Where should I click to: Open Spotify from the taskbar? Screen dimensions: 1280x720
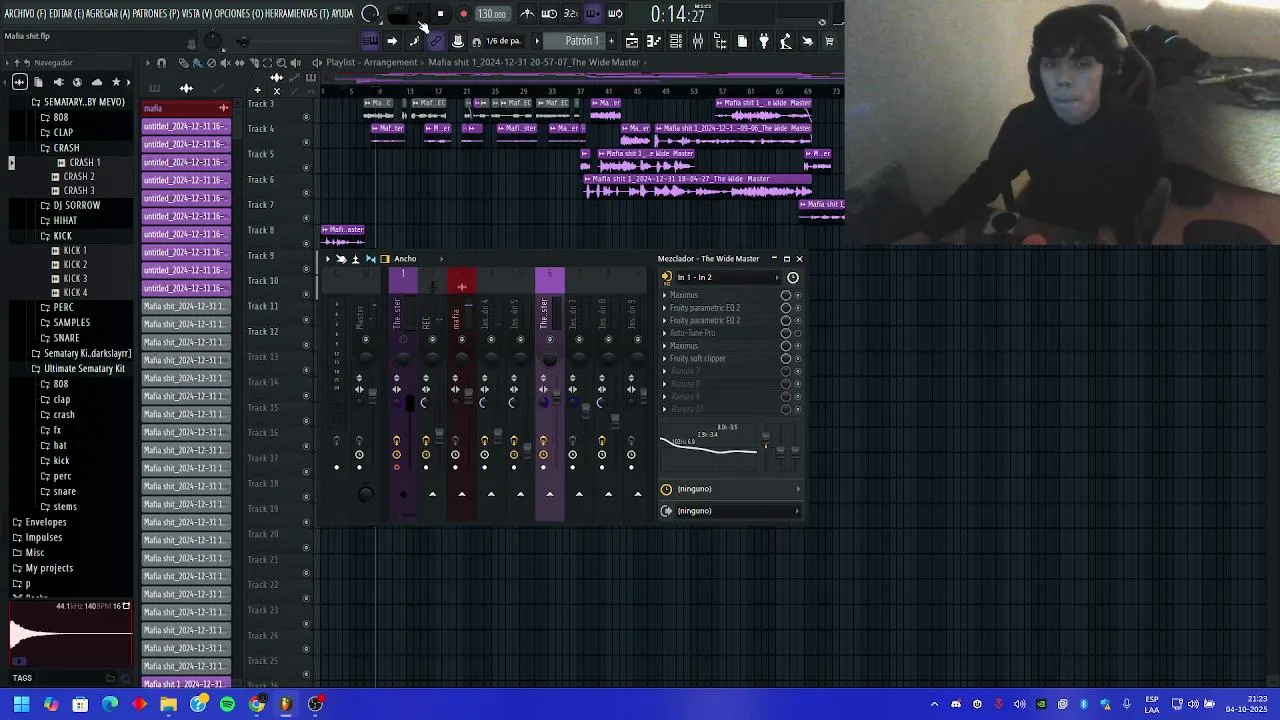click(x=227, y=704)
